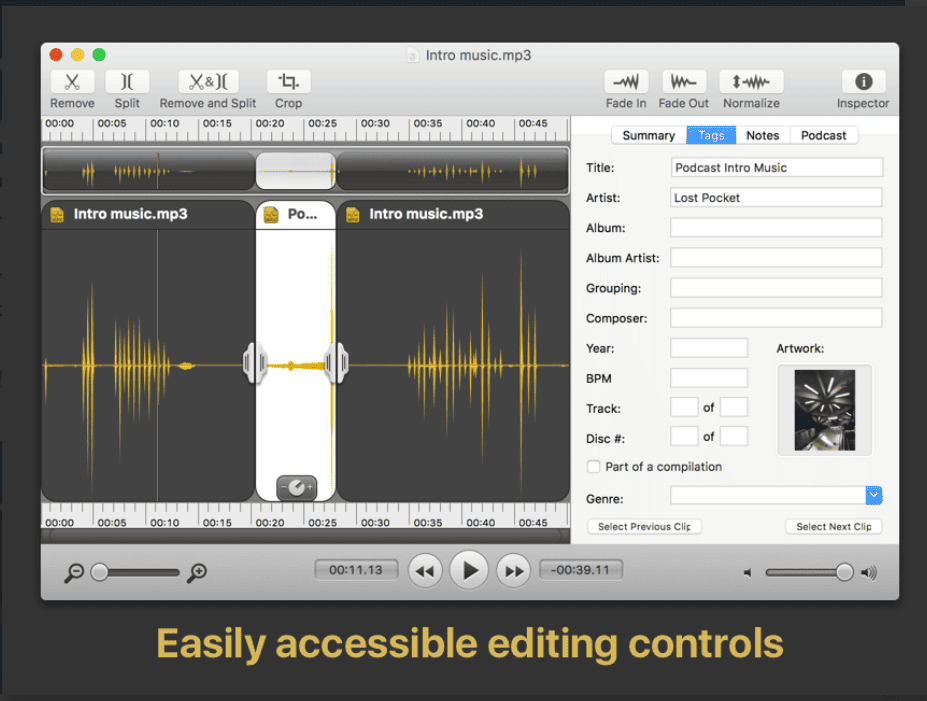
Task: Click the Disc total field after 'of'
Action: (734, 436)
